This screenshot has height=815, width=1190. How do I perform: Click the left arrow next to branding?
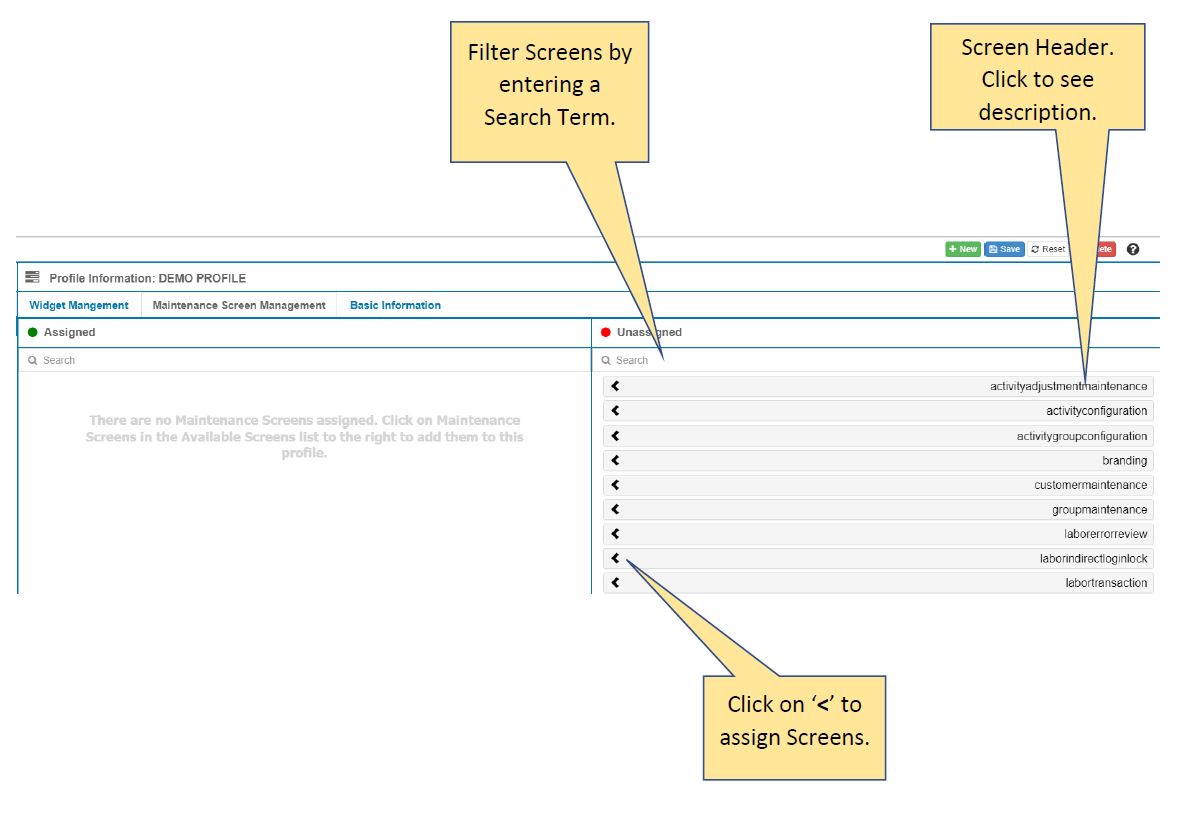click(615, 460)
